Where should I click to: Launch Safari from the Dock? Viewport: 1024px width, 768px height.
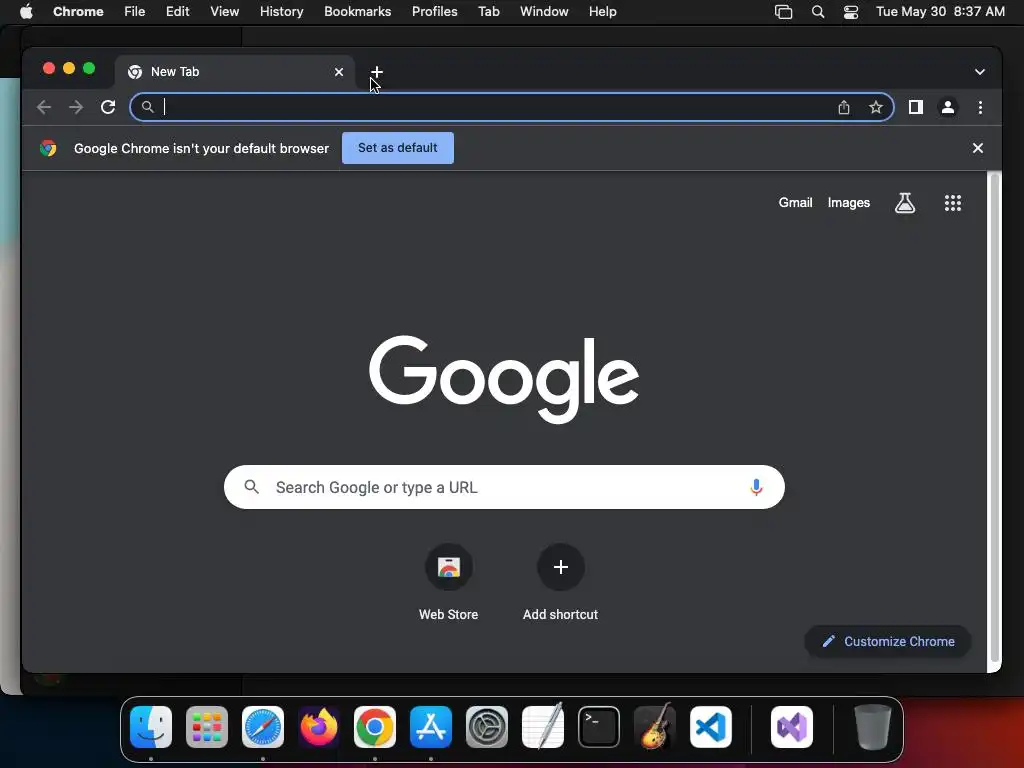click(263, 727)
